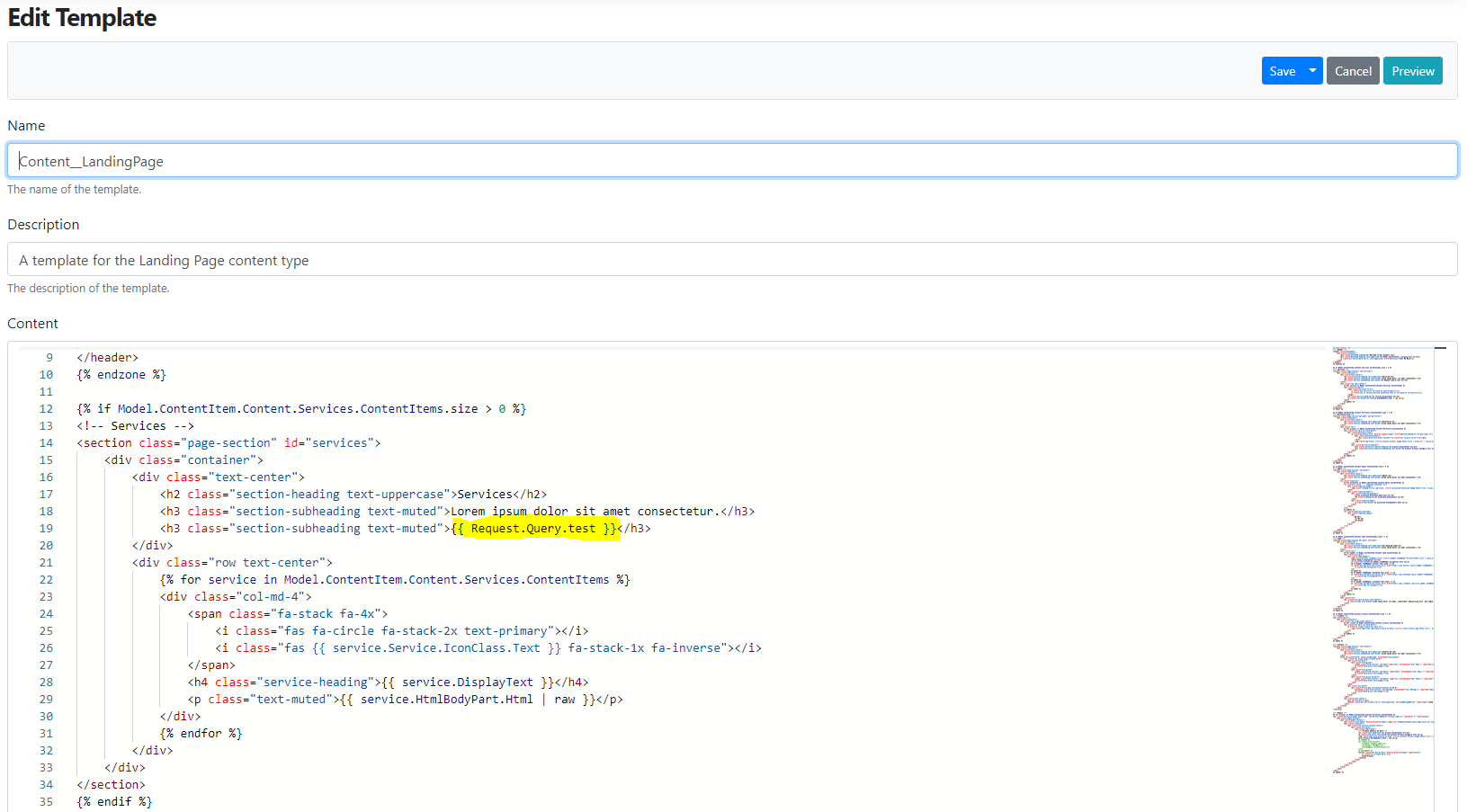The width and height of the screenshot is (1467, 812).
Task: Click the '</header>' closing tag line
Action: click(107, 358)
